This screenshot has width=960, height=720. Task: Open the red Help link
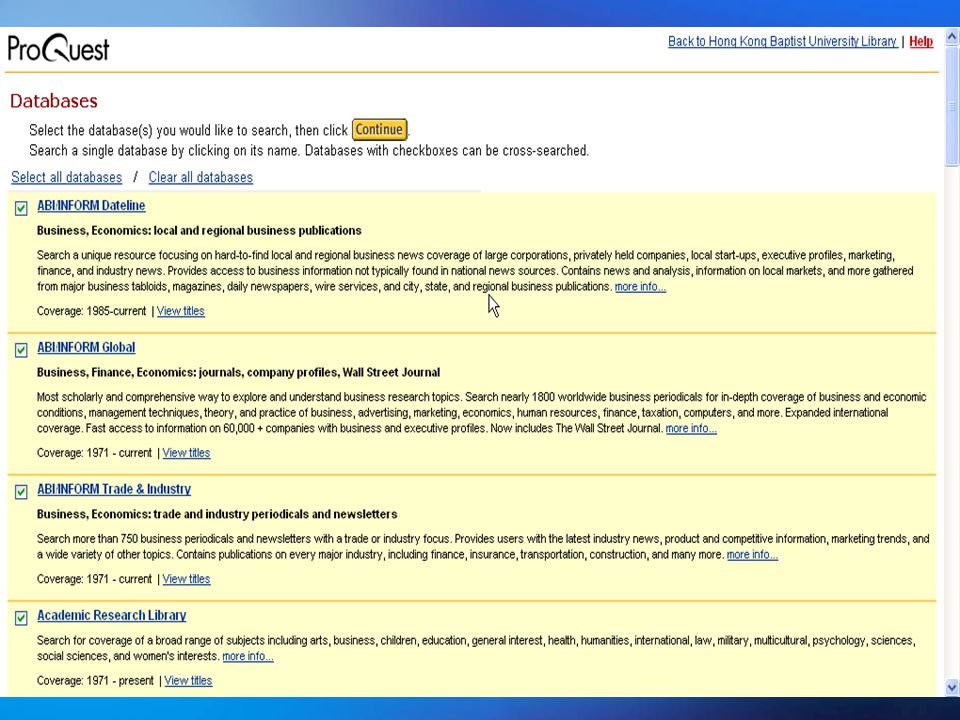pyautogui.click(x=921, y=42)
